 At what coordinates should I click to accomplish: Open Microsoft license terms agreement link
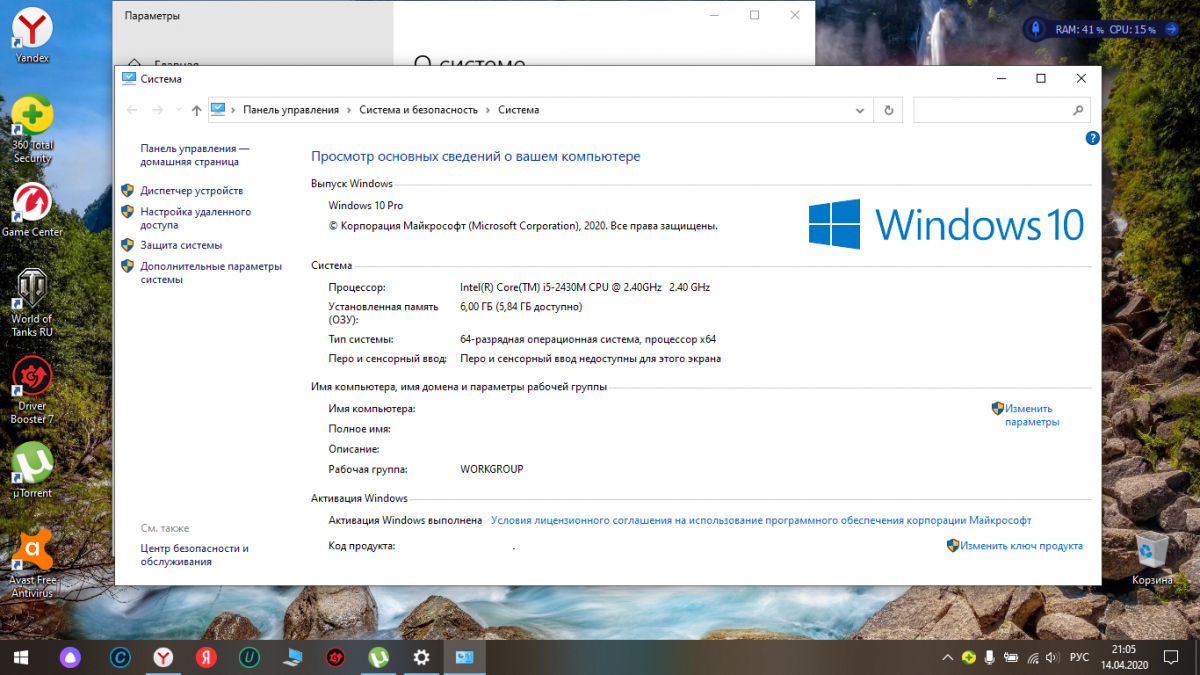[761, 520]
